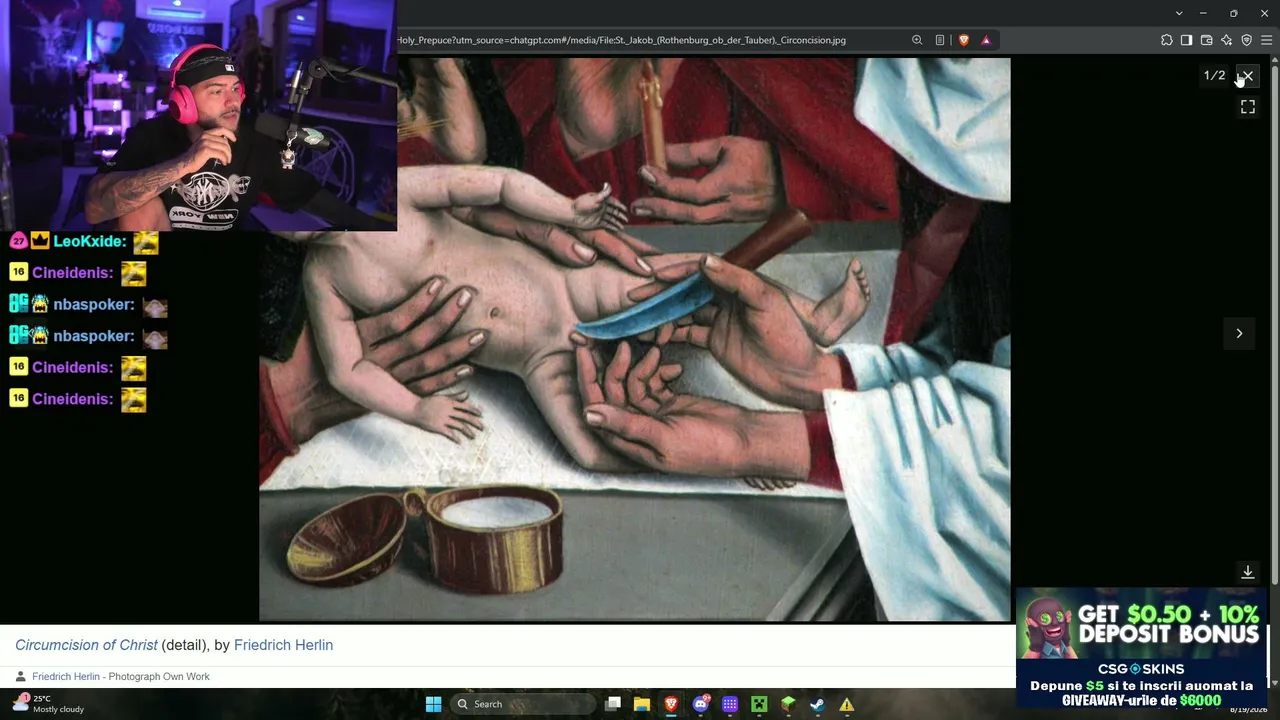Open the Minecraft grass block icon
The height and width of the screenshot is (720, 1280).
(x=788, y=704)
